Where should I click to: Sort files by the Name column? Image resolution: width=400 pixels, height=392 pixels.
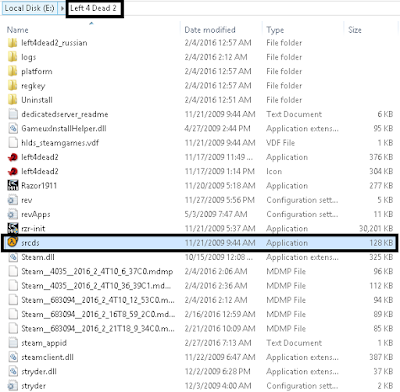[x=18, y=30]
